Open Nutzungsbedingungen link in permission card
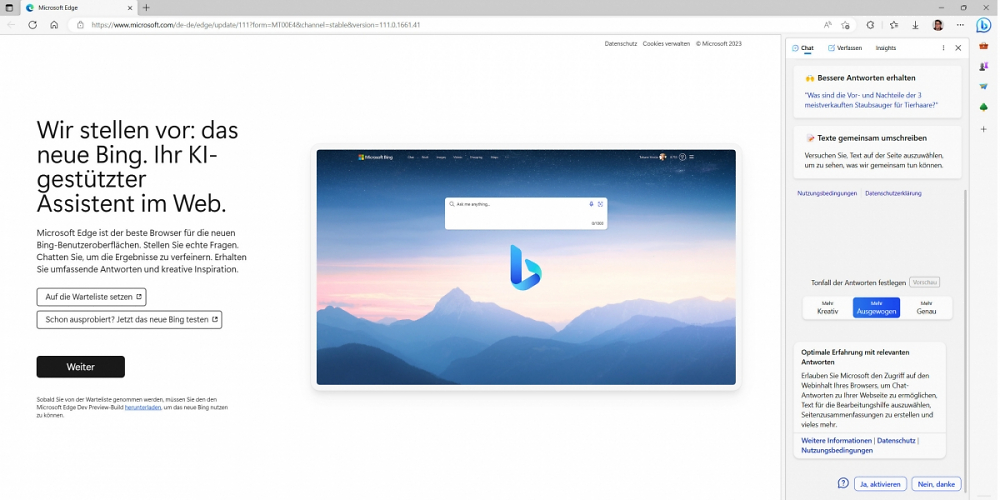The image size is (1000, 500). (x=837, y=450)
